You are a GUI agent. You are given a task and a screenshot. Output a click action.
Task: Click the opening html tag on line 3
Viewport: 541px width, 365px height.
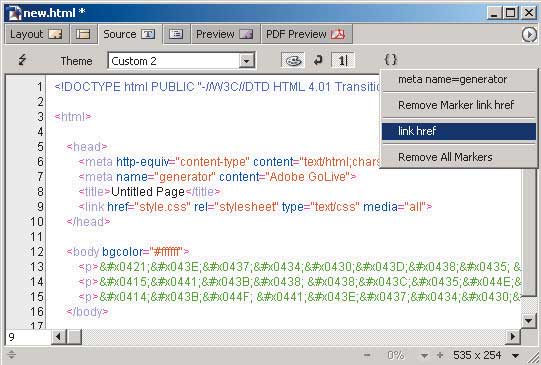tap(73, 117)
